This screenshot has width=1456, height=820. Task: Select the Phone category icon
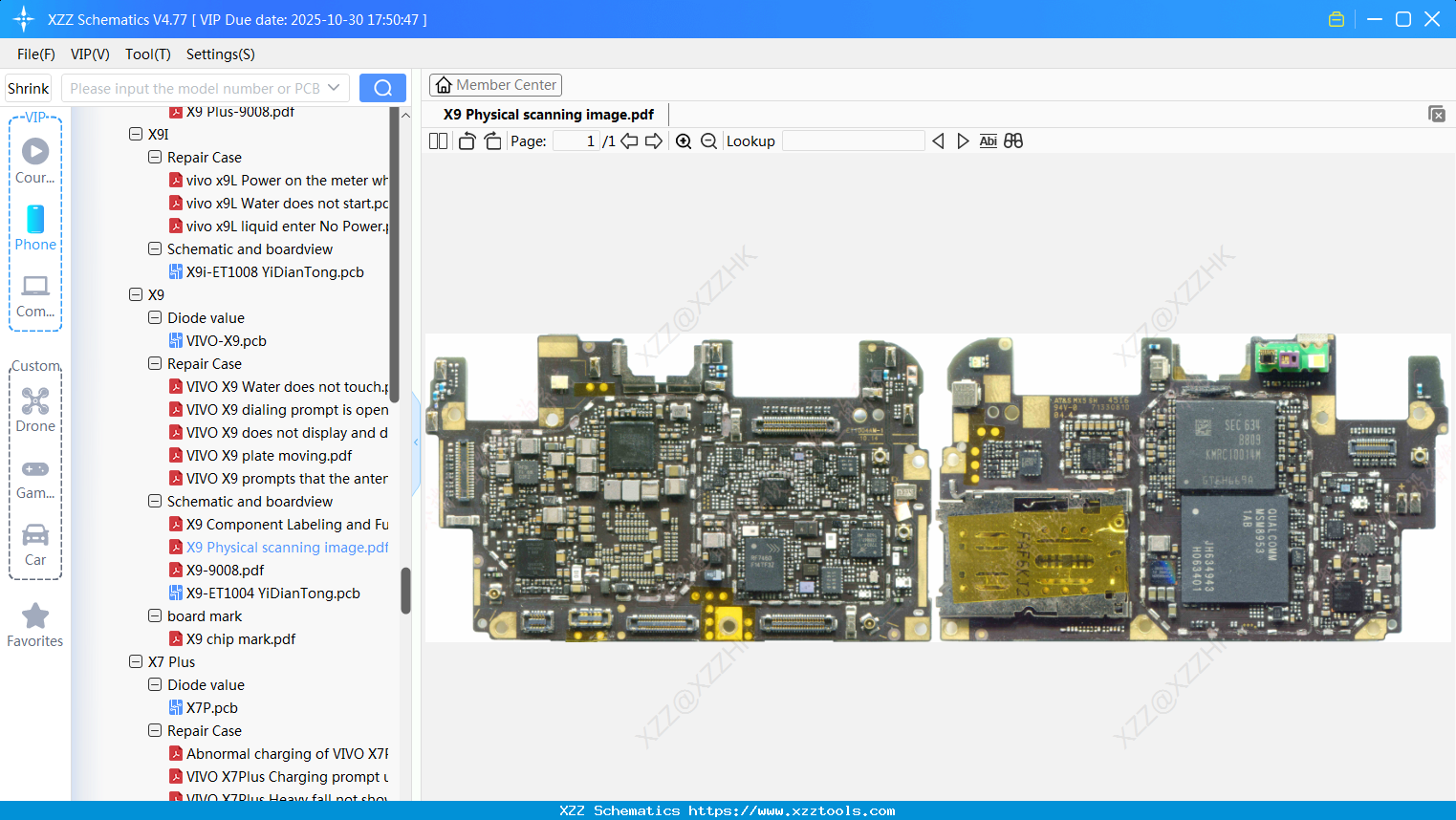click(x=35, y=227)
